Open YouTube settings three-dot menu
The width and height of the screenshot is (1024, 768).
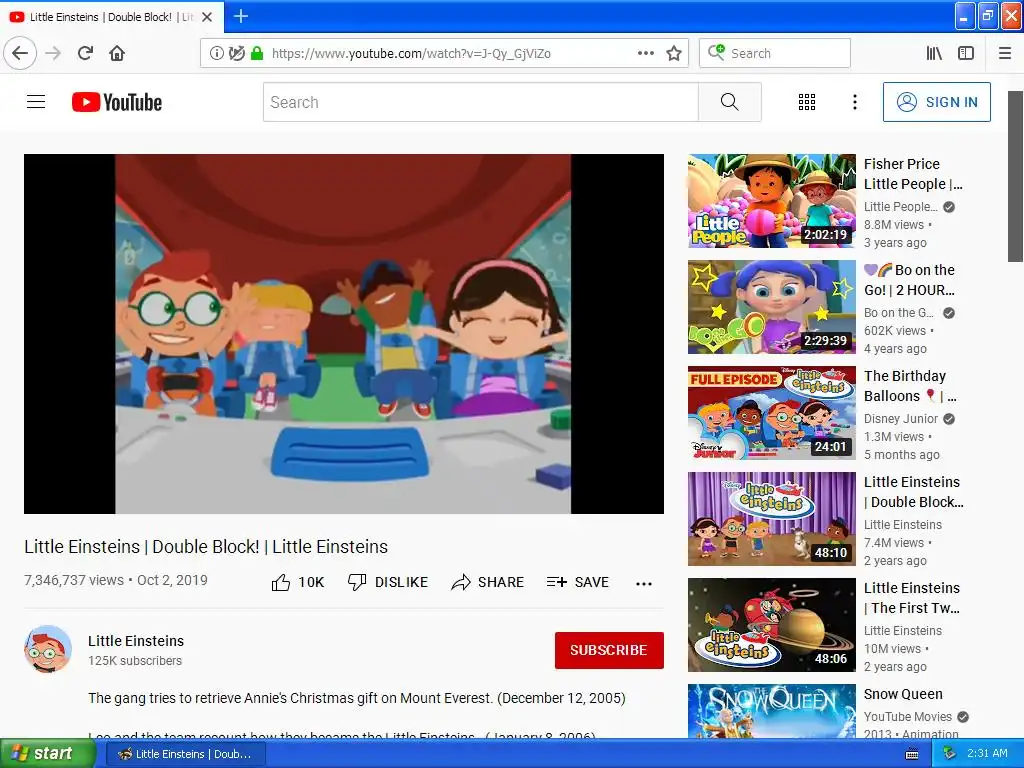[855, 102]
